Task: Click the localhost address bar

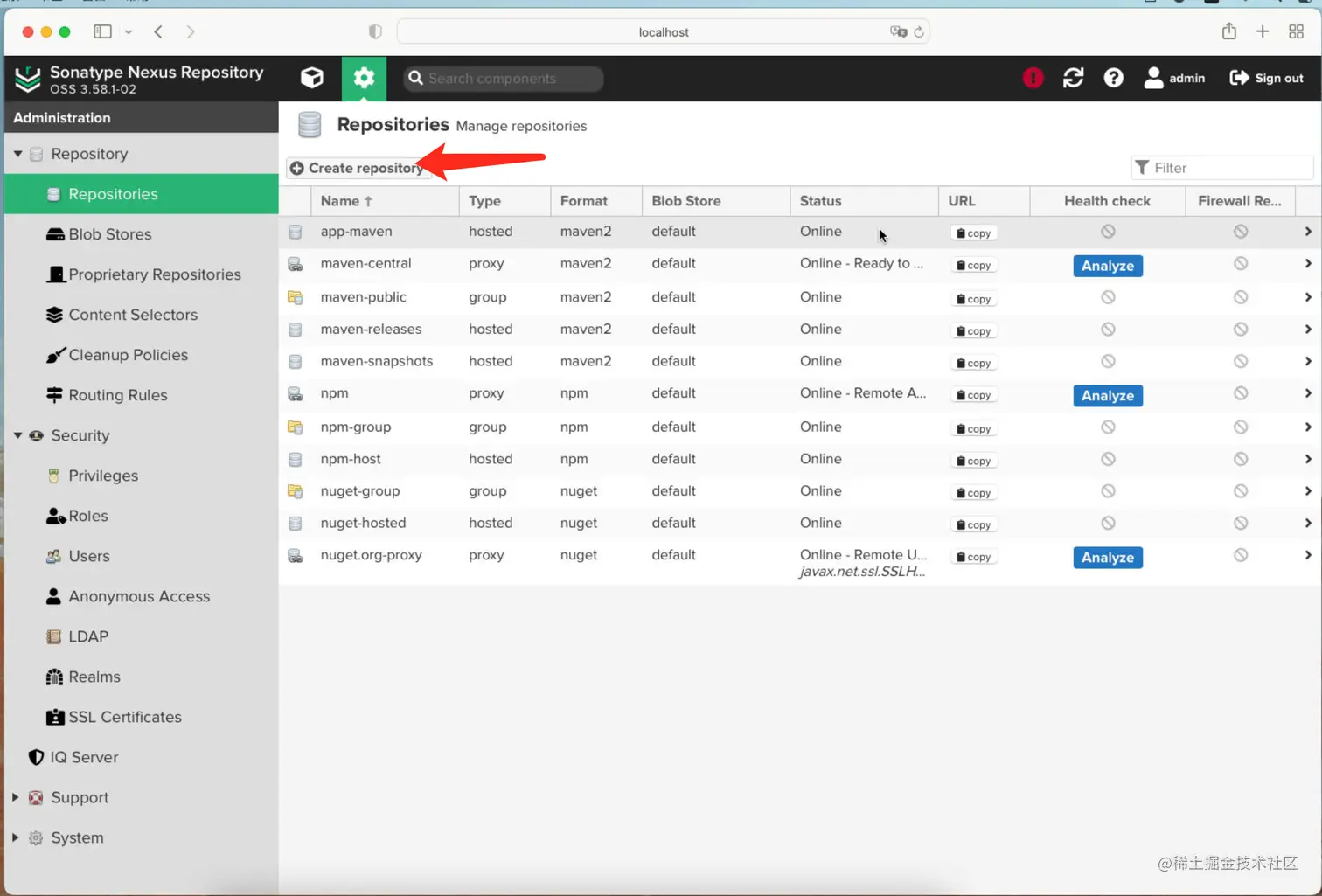Action: coord(664,32)
